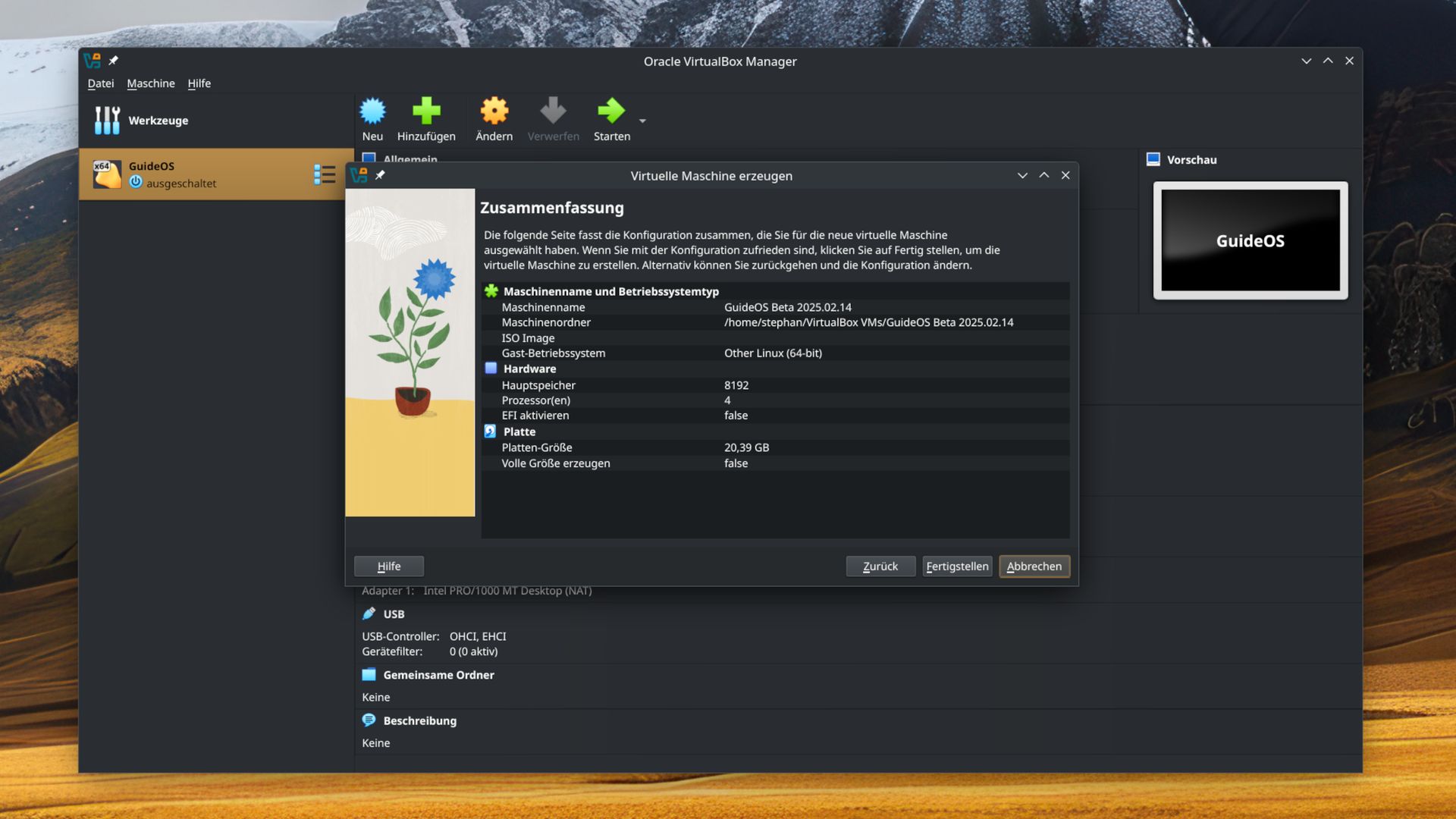
Task: Maximize the Virtuelle Maschine erzeugen dialog
Action: pyautogui.click(x=1043, y=175)
